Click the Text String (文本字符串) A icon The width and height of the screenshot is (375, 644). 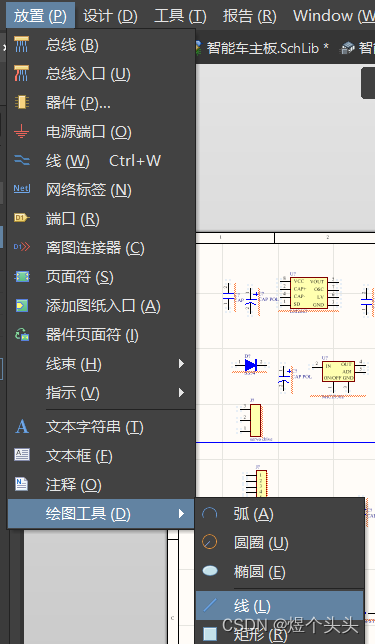point(22,426)
